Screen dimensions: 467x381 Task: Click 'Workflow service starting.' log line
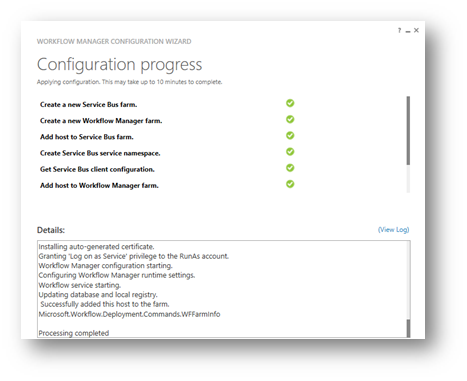click(80, 285)
